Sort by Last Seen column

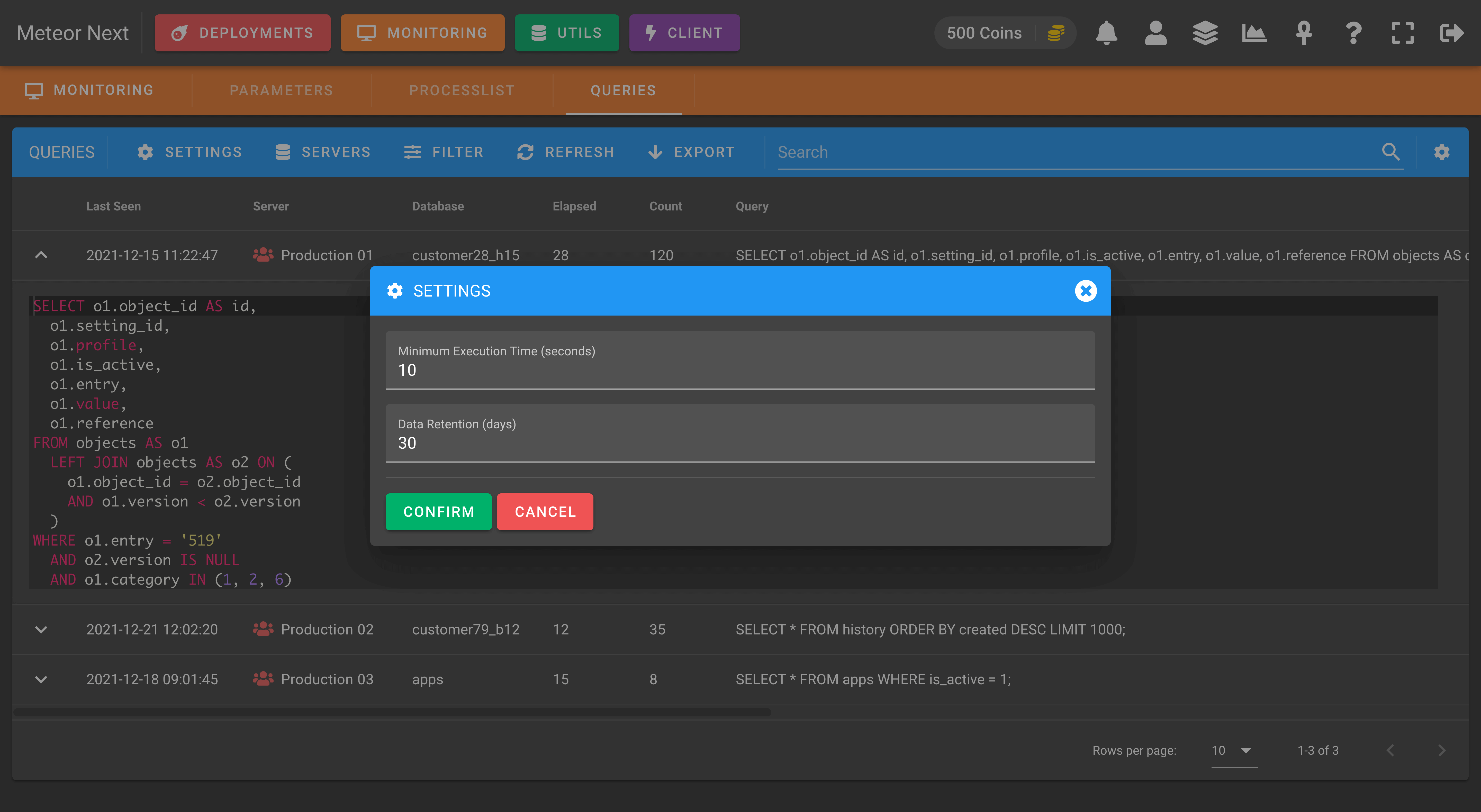click(113, 206)
